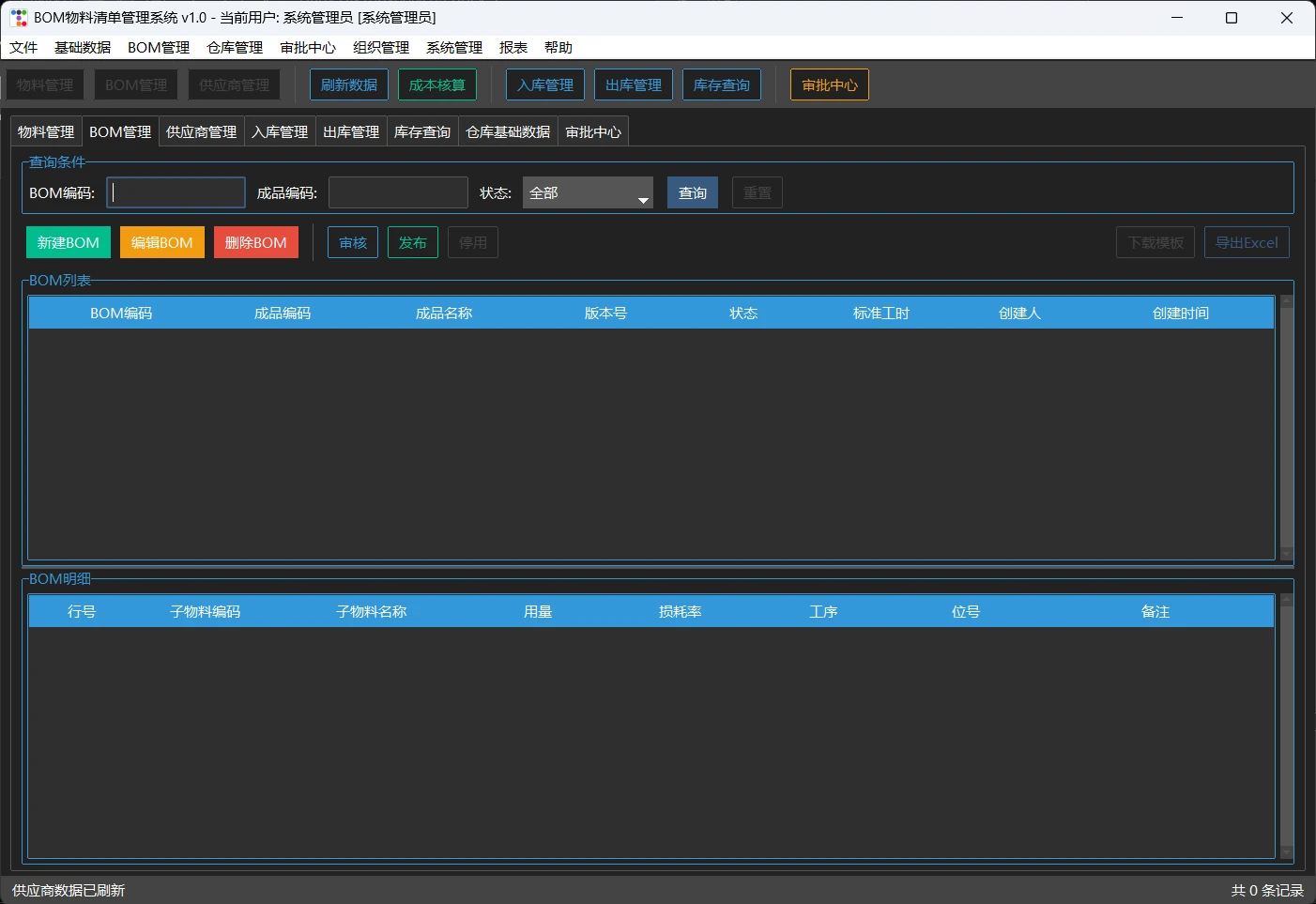
Task: Click the orange 审批中心 toolbar button
Action: click(x=830, y=84)
